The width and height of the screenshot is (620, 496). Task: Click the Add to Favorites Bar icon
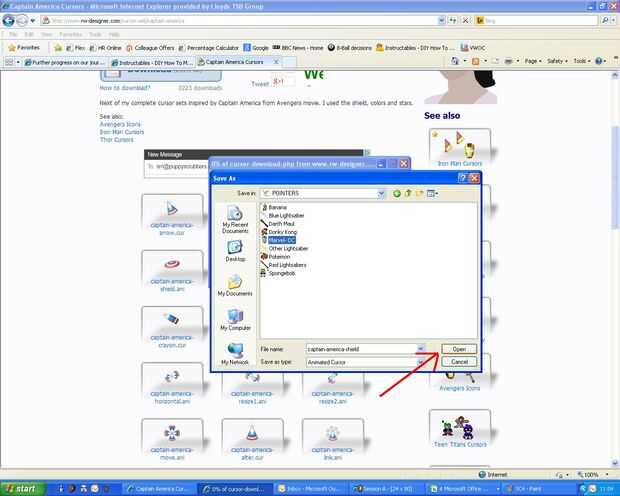point(58,48)
